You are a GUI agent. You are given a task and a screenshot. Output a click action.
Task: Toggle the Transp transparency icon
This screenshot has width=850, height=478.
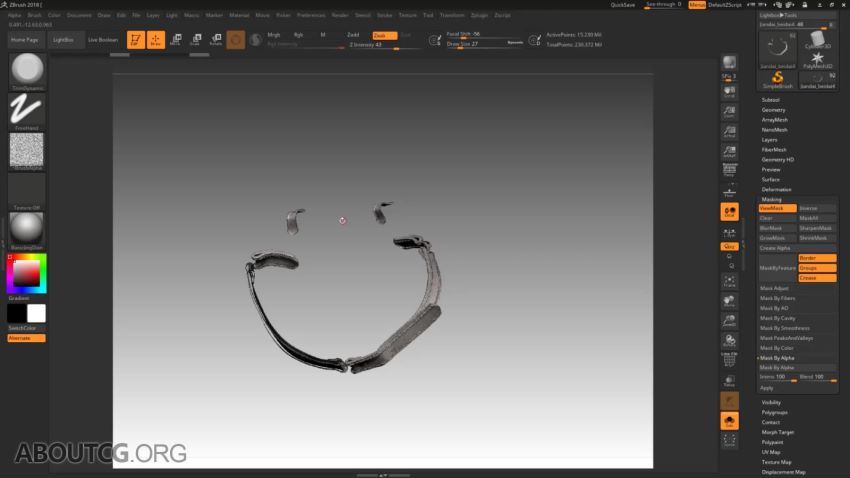click(730, 381)
